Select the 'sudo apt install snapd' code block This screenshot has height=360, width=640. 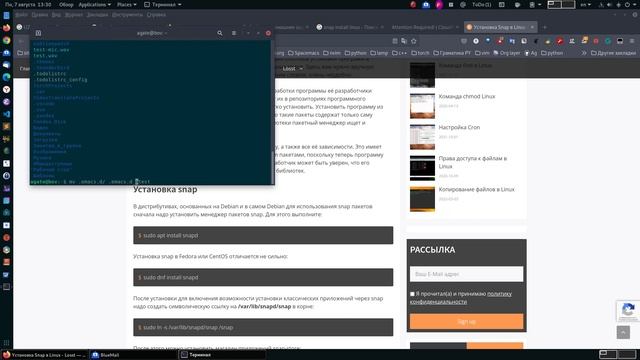(x=263, y=235)
